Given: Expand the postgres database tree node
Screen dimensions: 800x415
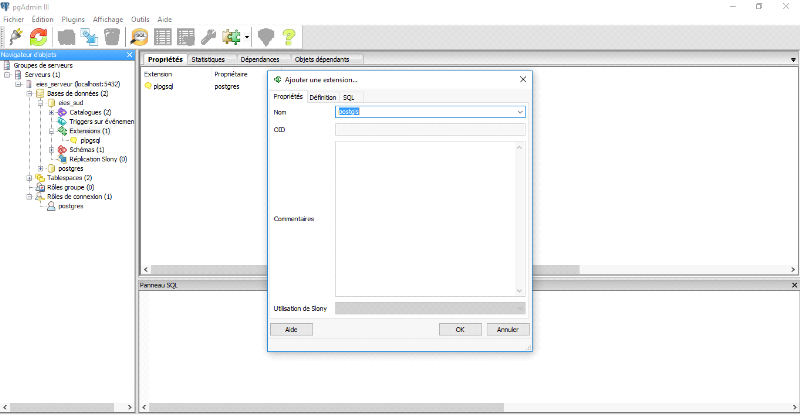Looking at the screenshot, I should pos(40,168).
